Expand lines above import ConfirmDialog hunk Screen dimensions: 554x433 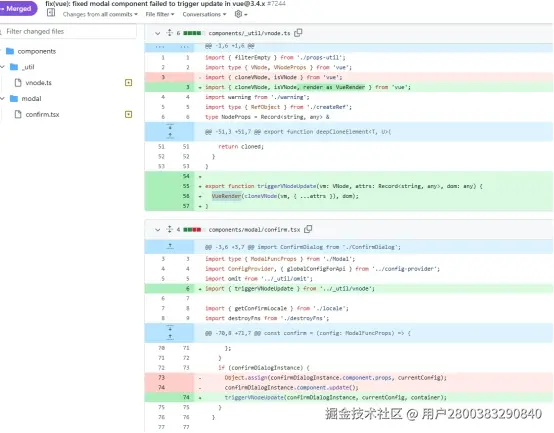coord(170,247)
